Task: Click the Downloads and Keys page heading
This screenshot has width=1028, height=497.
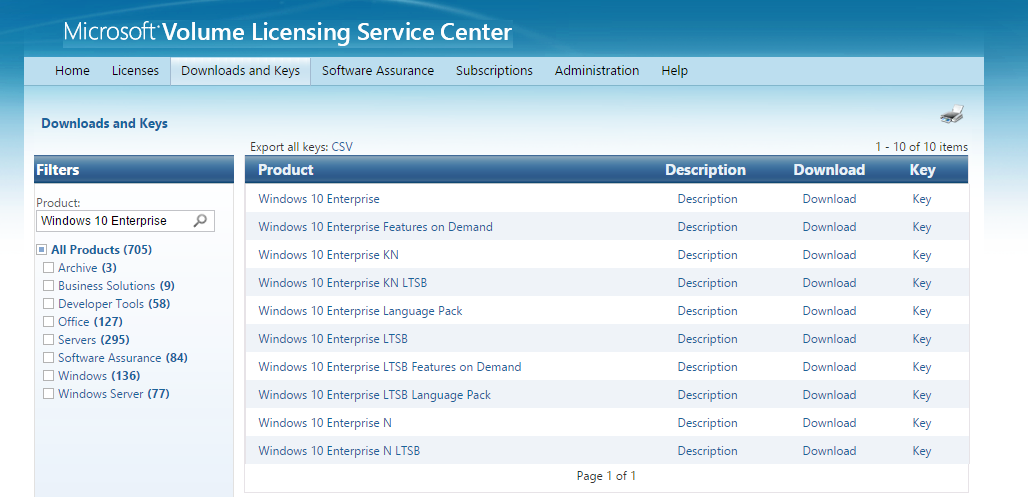Action: coord(104,123)
